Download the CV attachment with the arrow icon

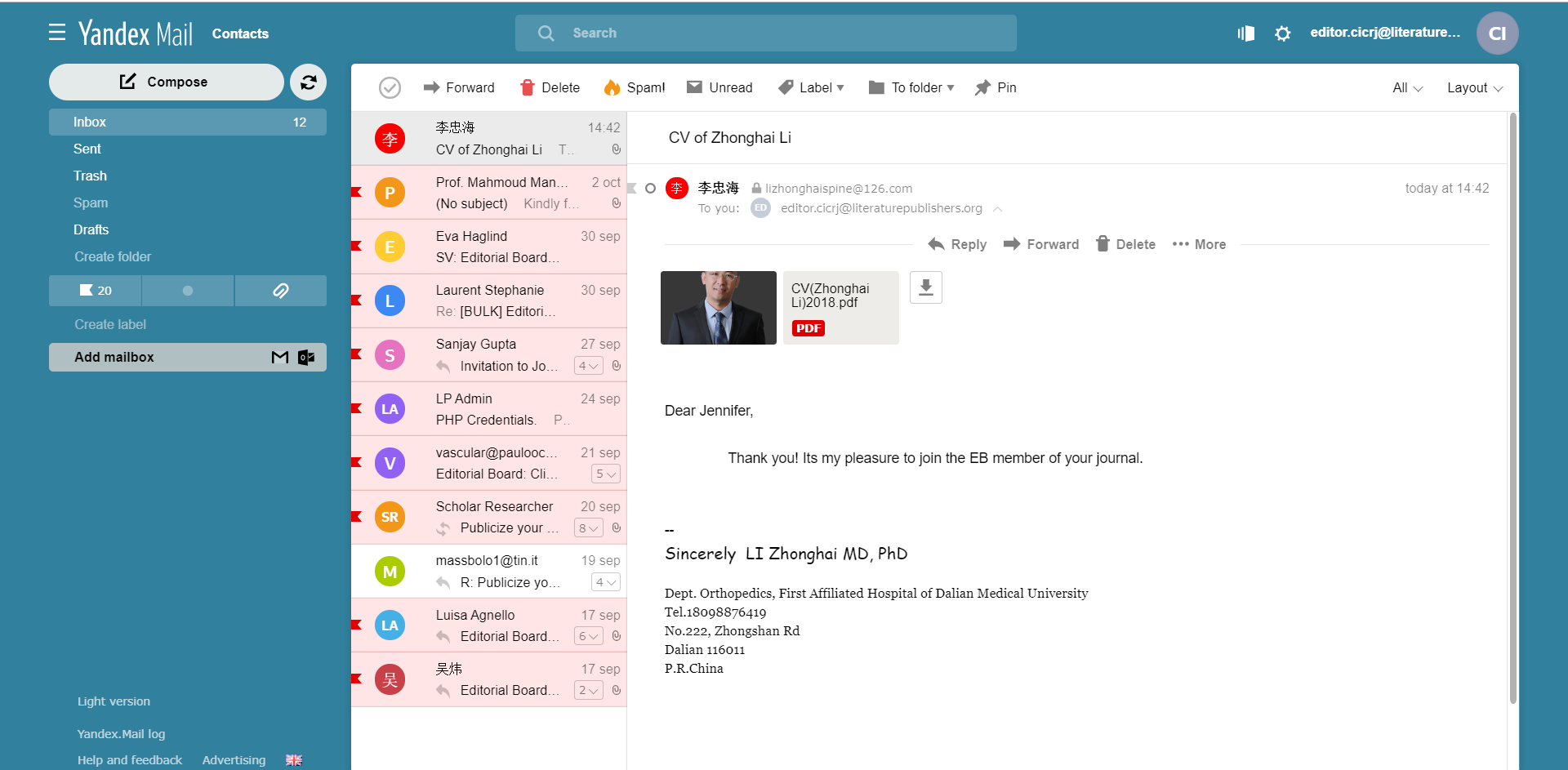tap(925, 287)
